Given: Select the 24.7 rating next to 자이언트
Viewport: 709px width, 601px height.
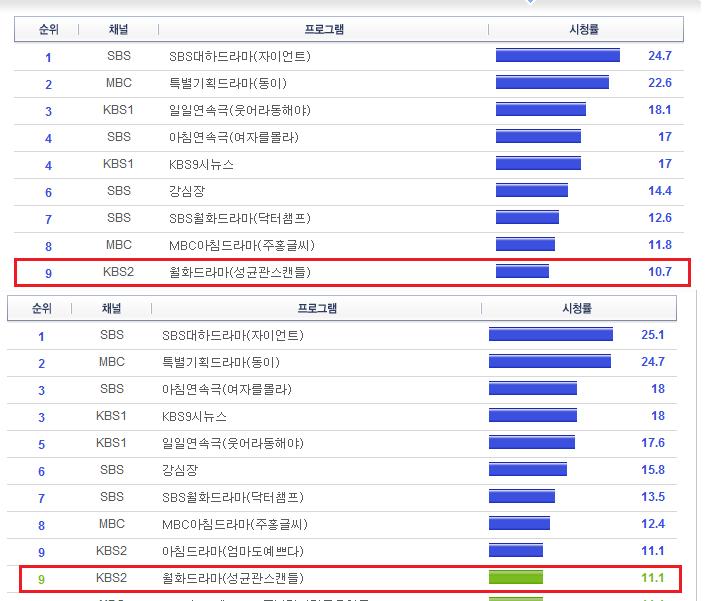Looking at the screenshot, I should [x=660, y=56].
